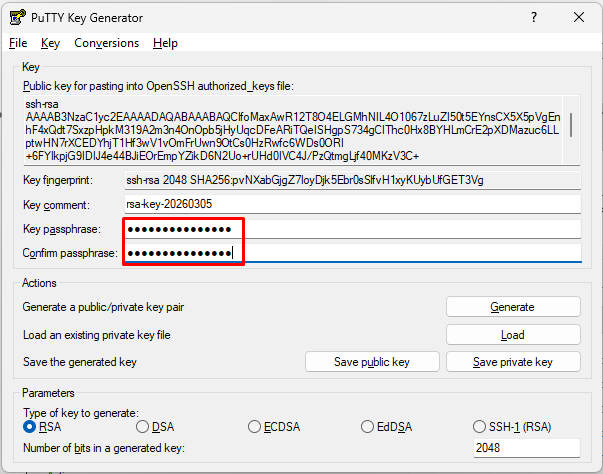Select the RSA key type
603x474 pixels.
30,427
